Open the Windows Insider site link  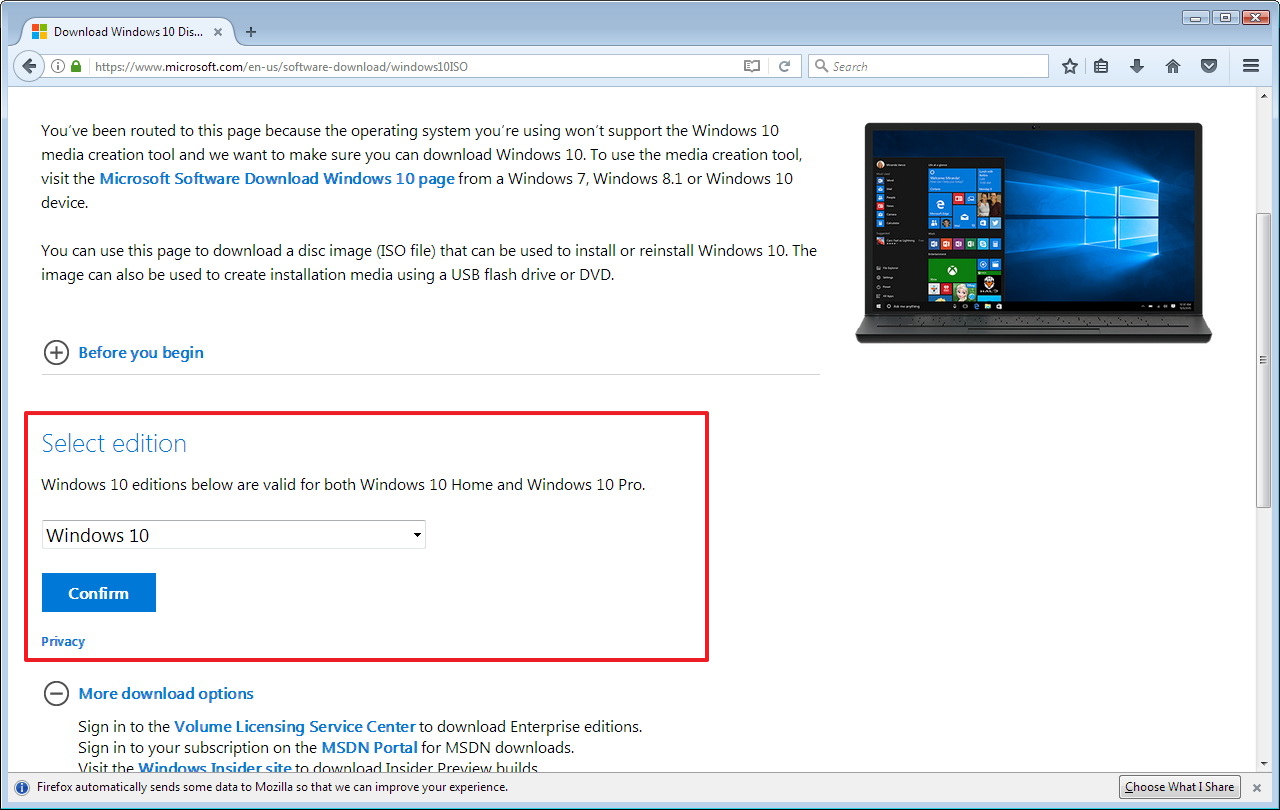(x=215, y=768)
